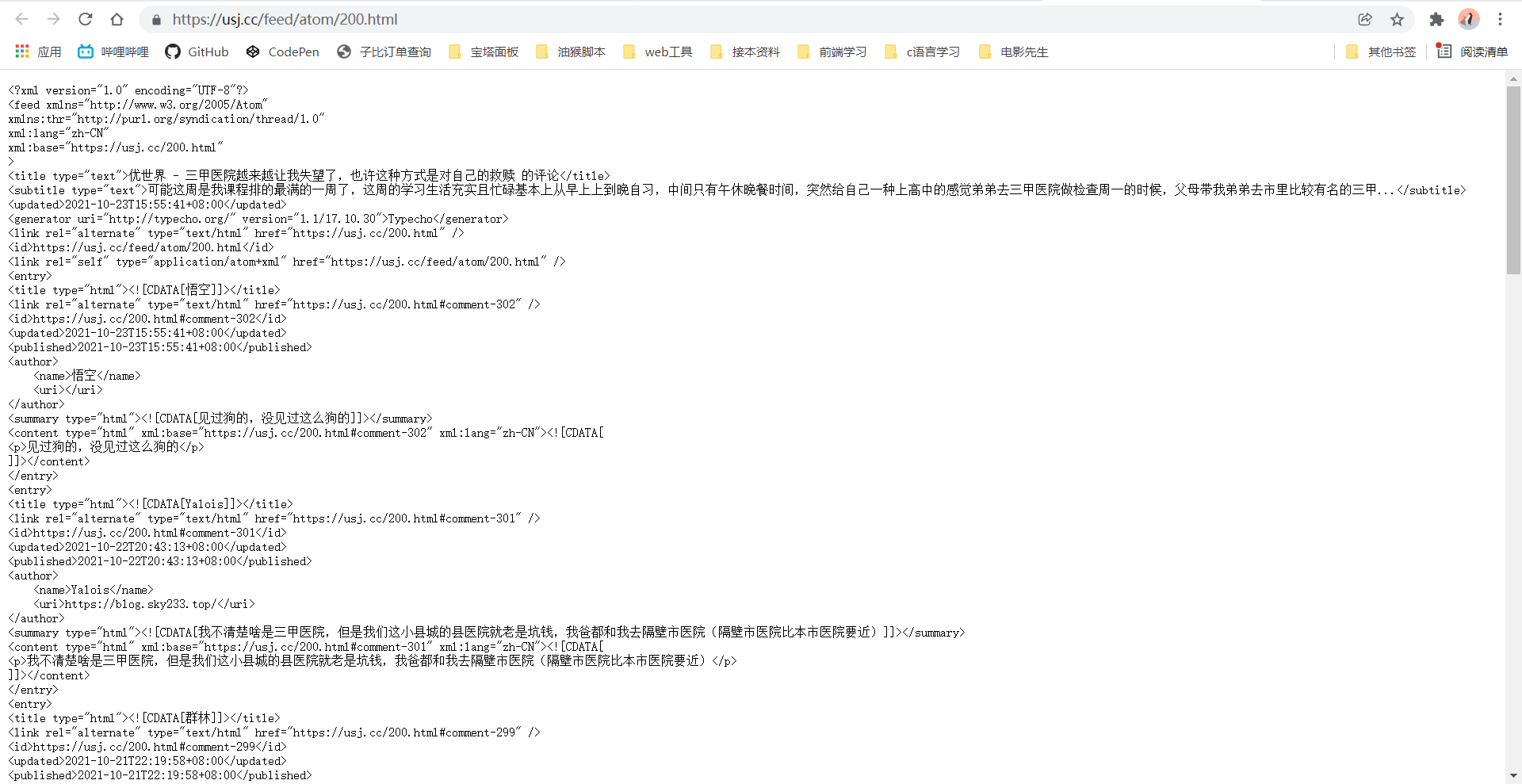Open the 阅读清单 reading list
The height and width of the screenshot is (784, 1522).
click(x=1473, y=52)
